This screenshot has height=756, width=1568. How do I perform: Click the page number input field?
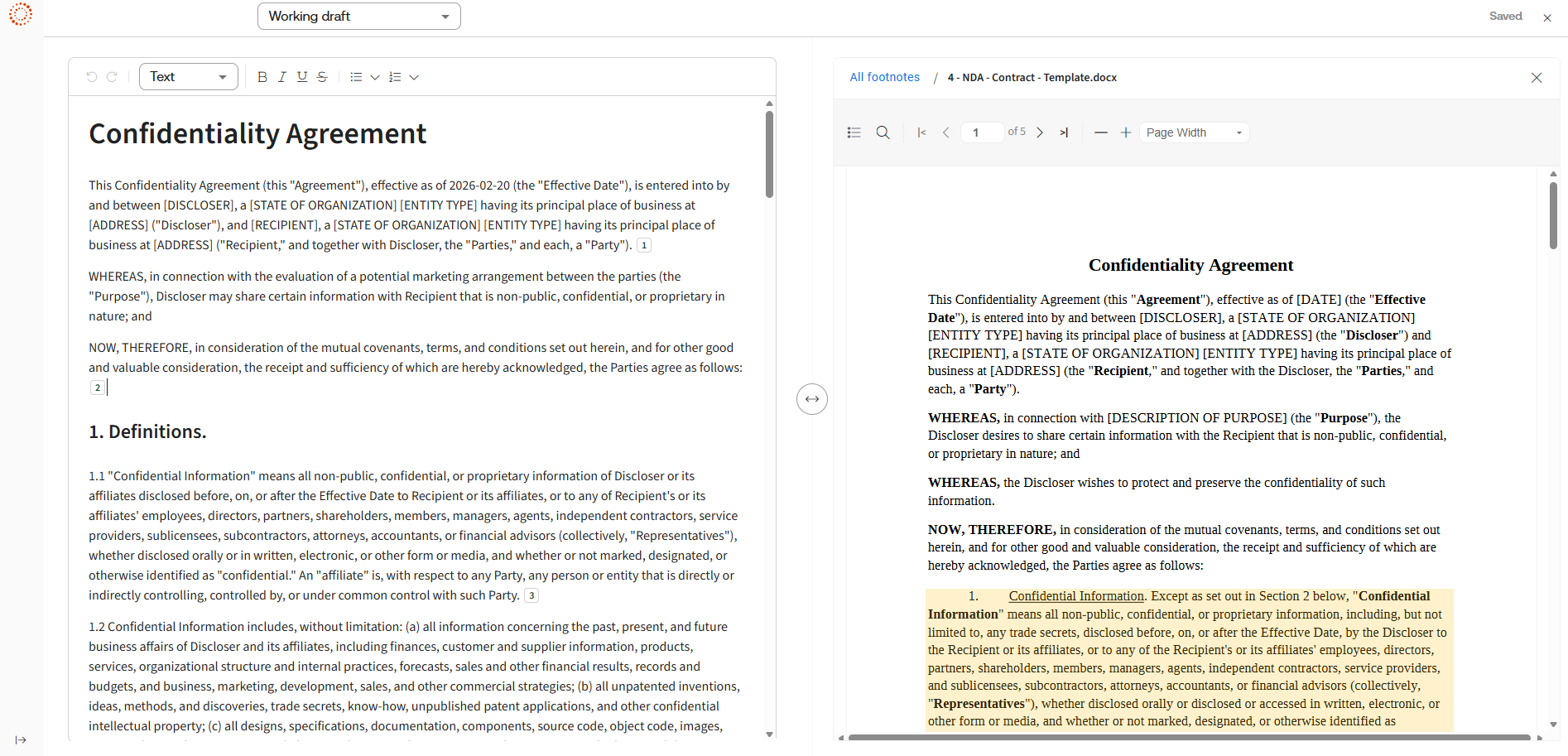point(981,132)
